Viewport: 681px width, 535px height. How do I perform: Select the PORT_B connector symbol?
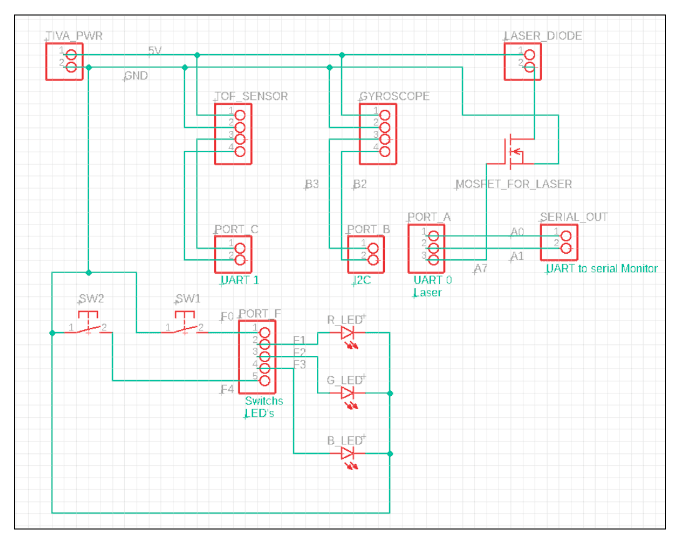click(366, 254)
